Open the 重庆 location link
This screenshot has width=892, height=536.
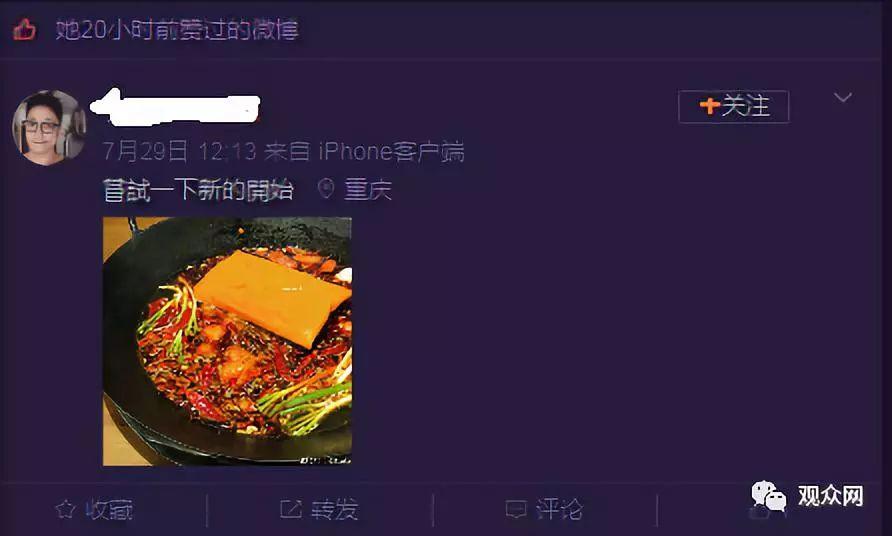[x=368, y=189]
